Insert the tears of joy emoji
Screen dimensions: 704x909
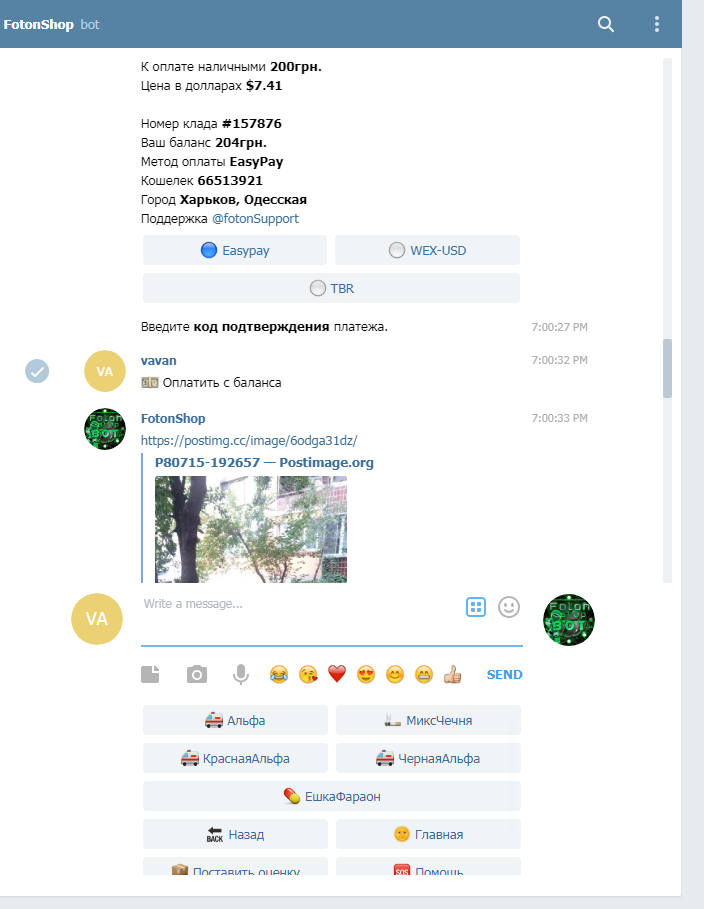pyautogui.click(x=279, y=675)
